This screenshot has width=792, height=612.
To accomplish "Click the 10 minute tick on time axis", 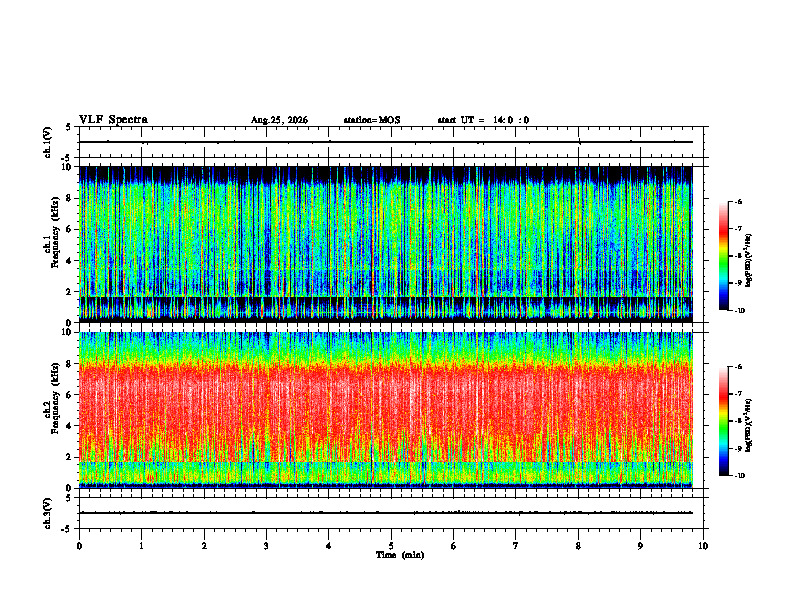I will tap(703, 546).
